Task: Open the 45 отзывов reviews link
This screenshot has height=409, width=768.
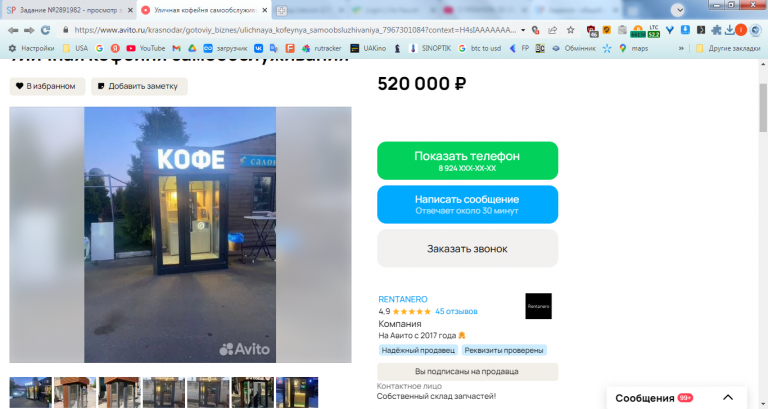Action: [x=456, y=312]
